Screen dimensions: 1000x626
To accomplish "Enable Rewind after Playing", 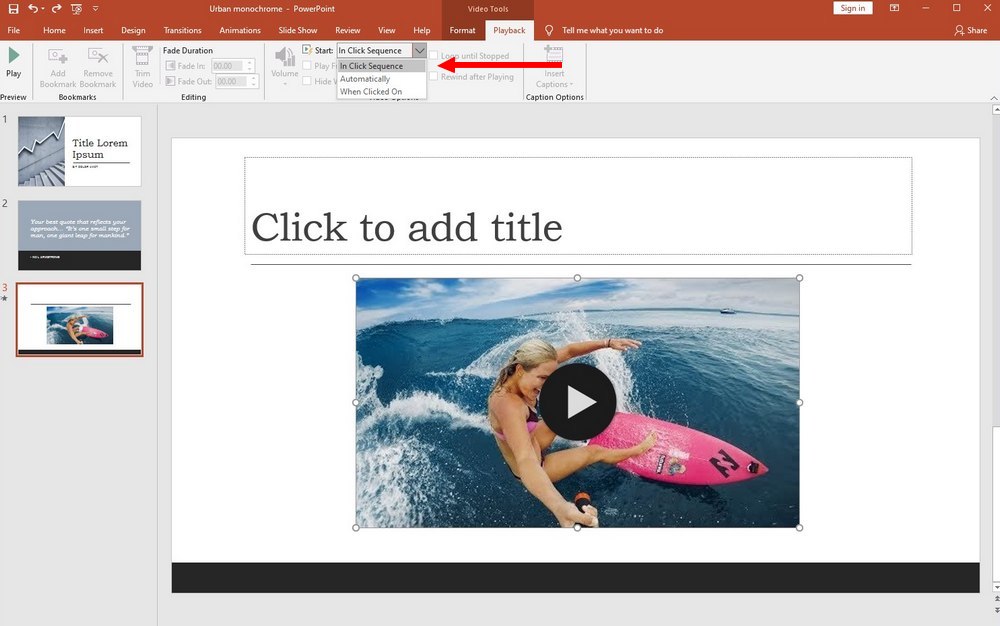I will tap(434, 75).
